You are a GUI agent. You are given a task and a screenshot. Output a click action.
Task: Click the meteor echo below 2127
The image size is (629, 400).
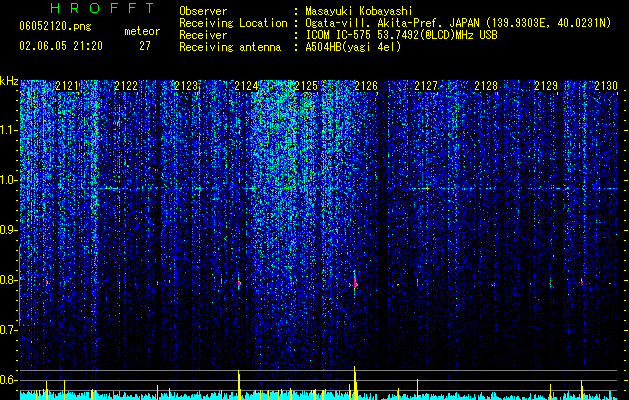pyautogui.click(x=418, y=283)
